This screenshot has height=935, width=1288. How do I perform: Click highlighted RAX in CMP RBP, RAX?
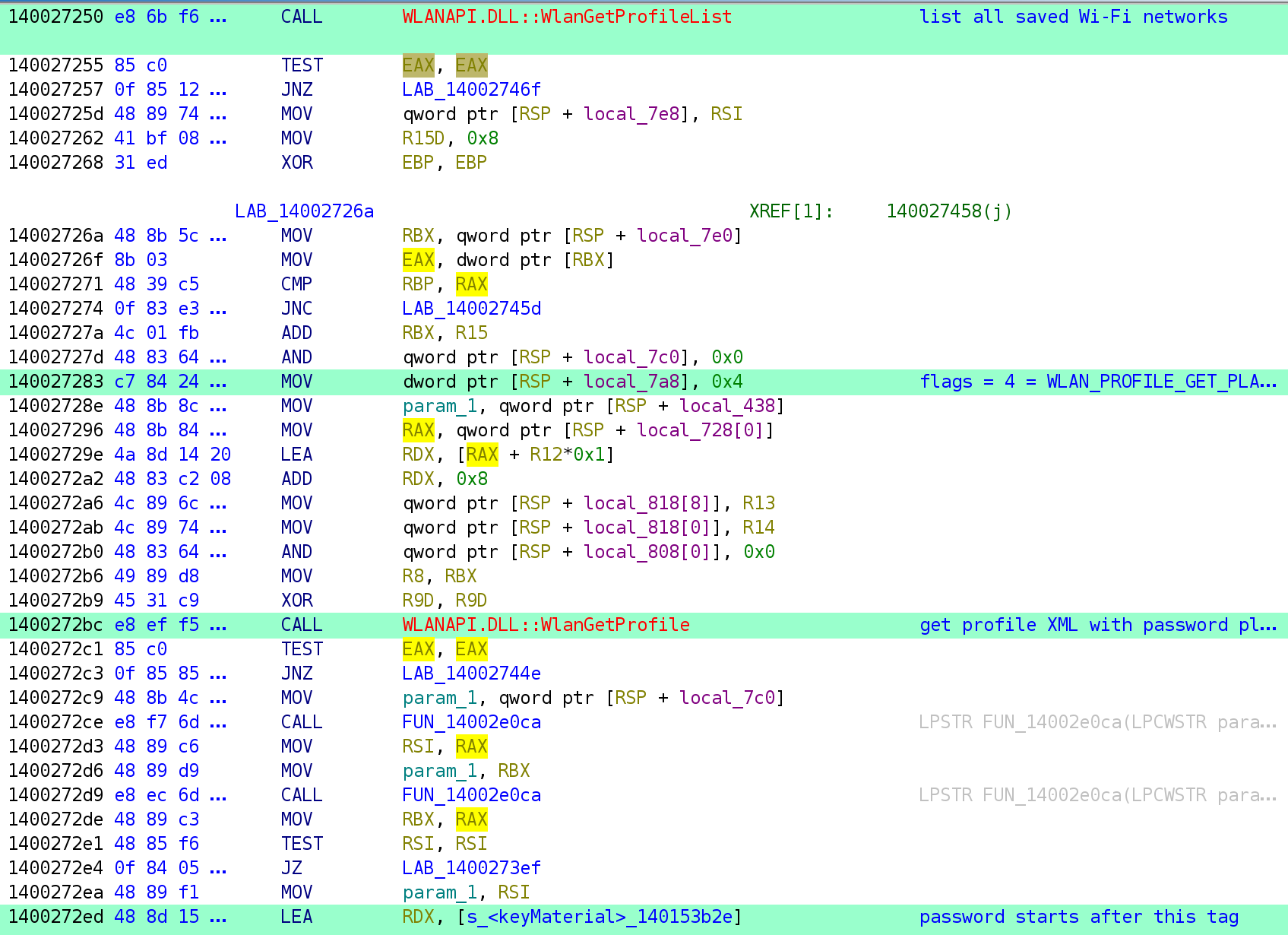click(x=471, y=284)
